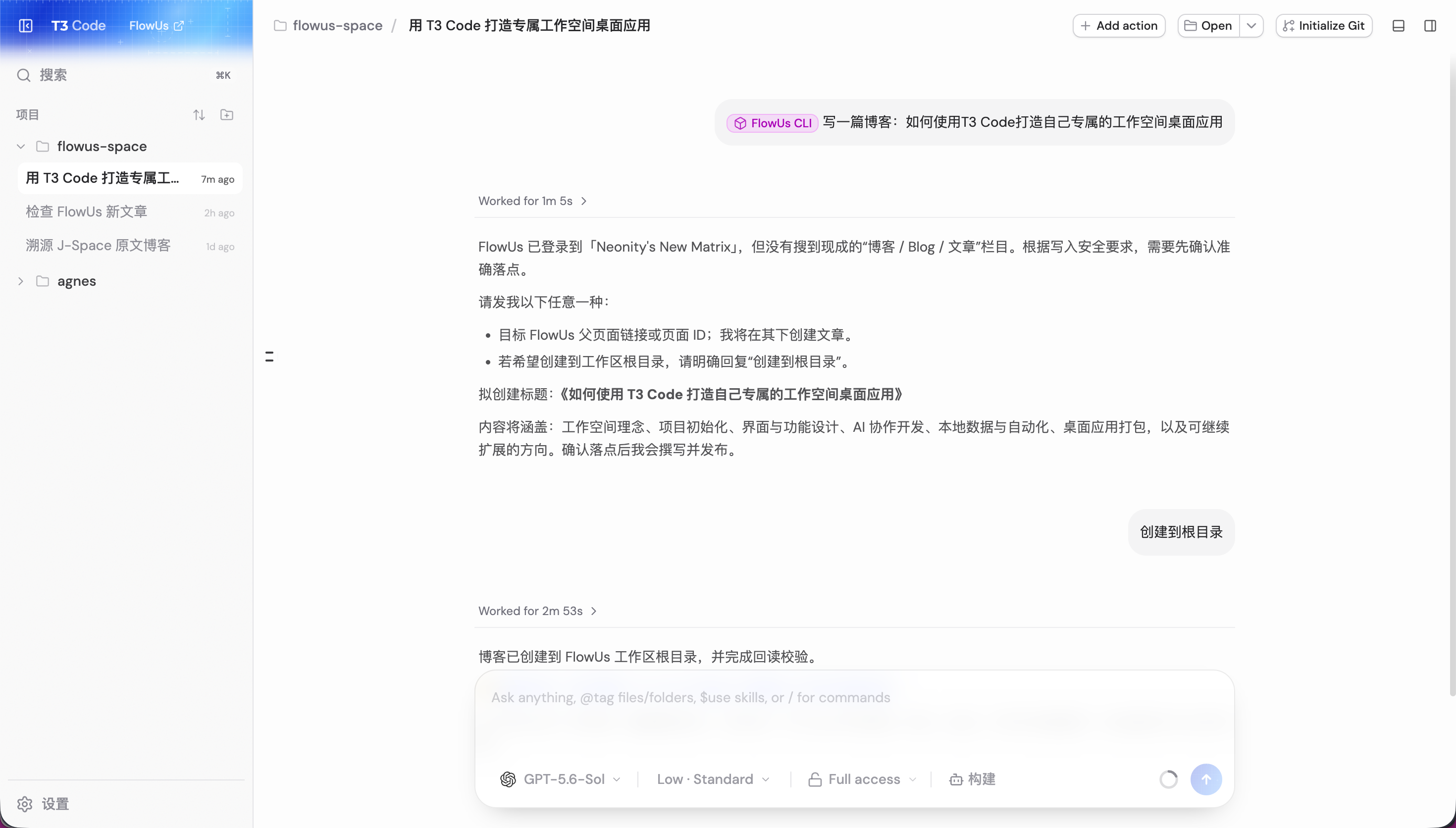This screenshot has width=1456, height=828.
Task: Click the flowus-space breadcrumb
Action: pyautogui.click(x=329, y=26)
